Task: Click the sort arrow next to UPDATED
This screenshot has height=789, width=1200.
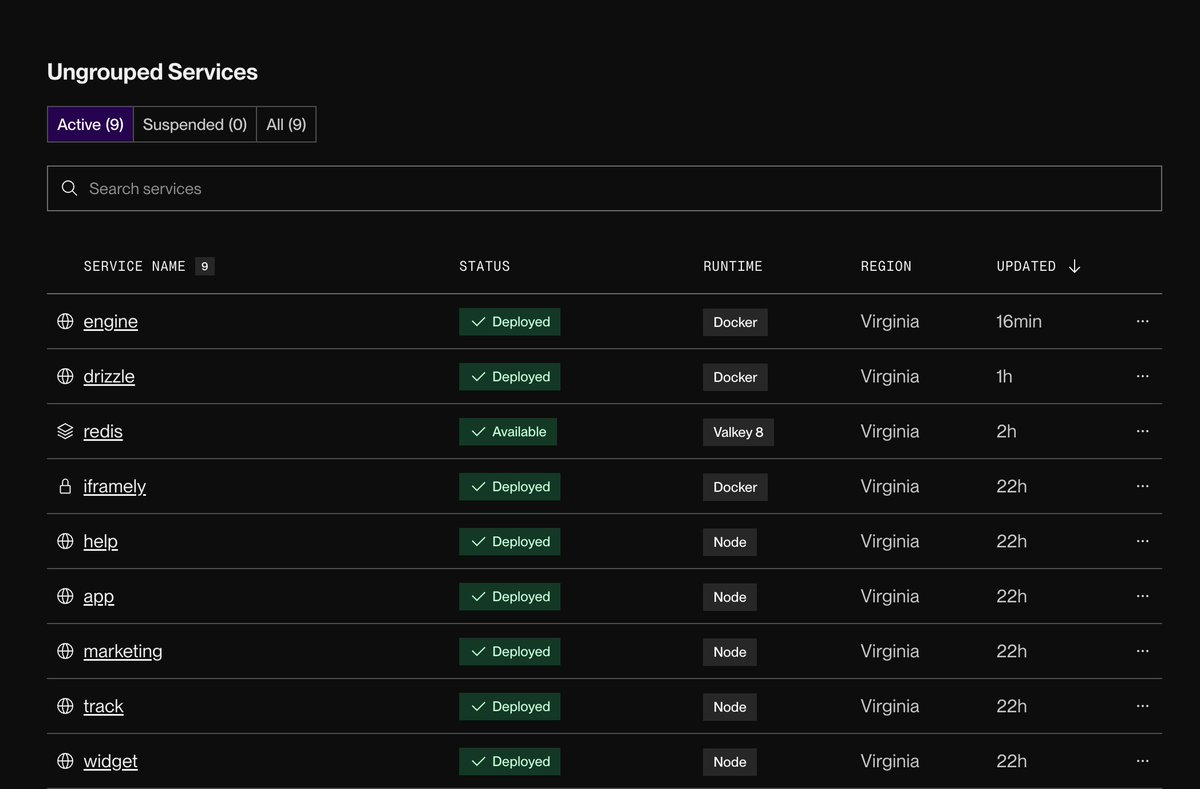Action: point(1075,266)
